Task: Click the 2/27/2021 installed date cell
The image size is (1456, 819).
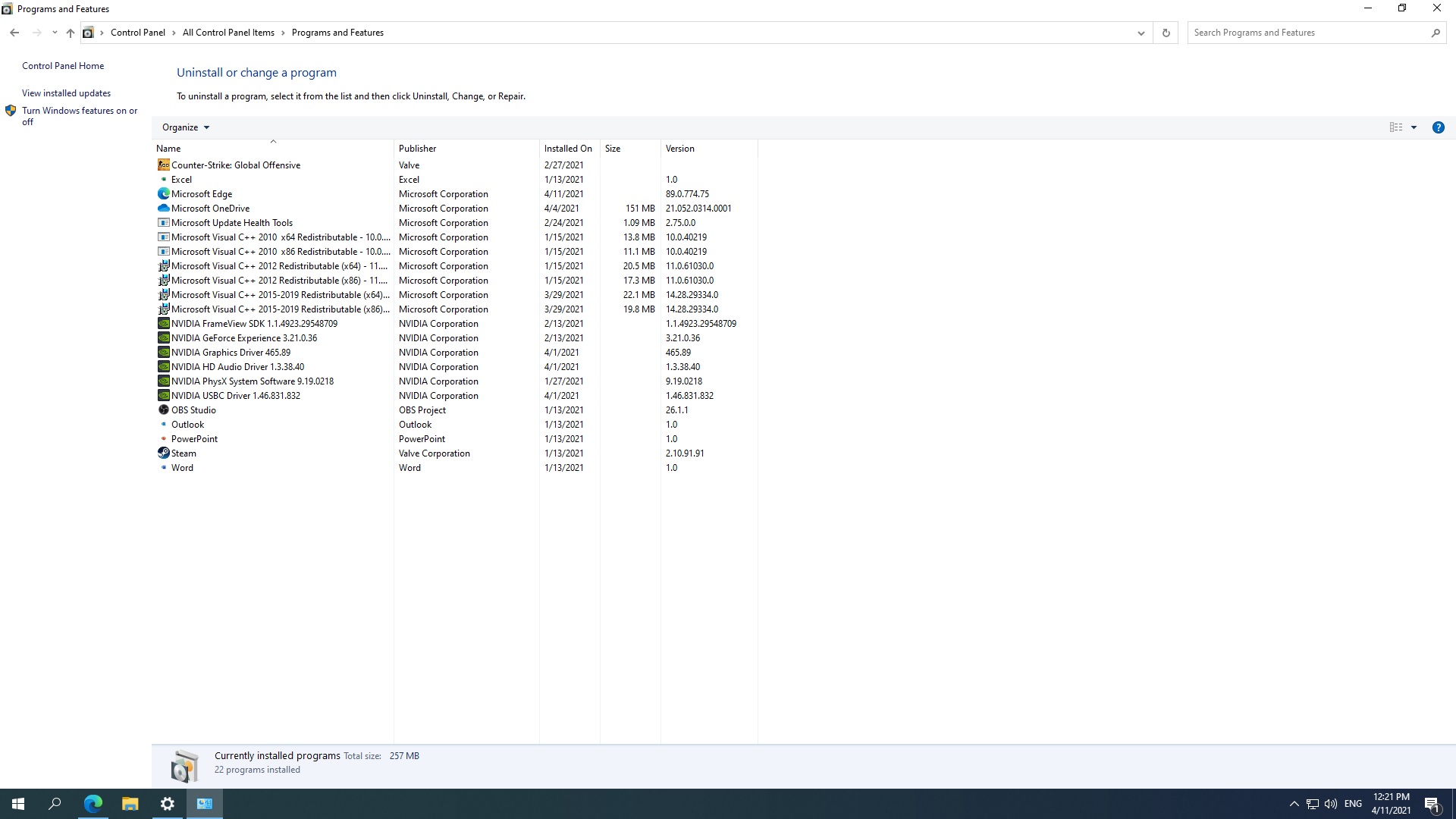Action: click(x=563, y=165)
